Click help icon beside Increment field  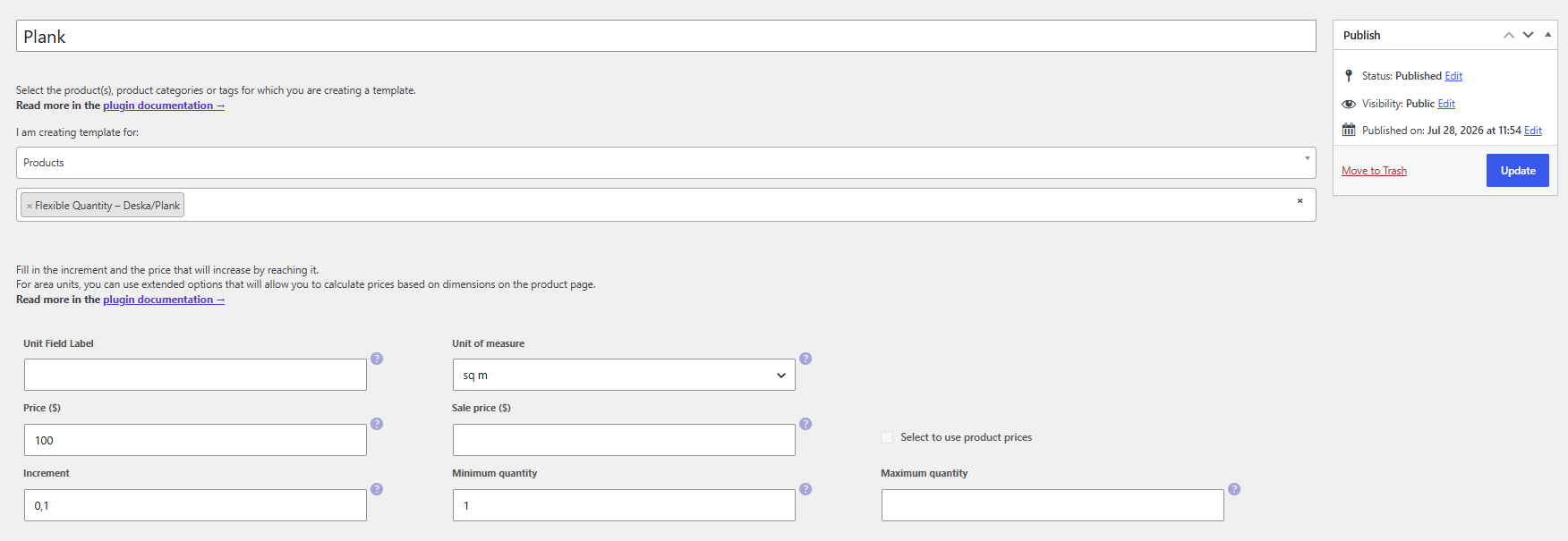click(x=377, y=489)
